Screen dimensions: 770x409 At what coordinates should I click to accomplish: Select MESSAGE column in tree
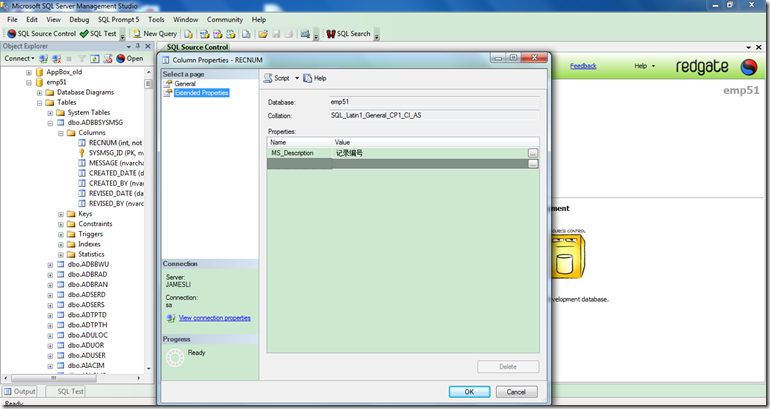pos(116,163)
